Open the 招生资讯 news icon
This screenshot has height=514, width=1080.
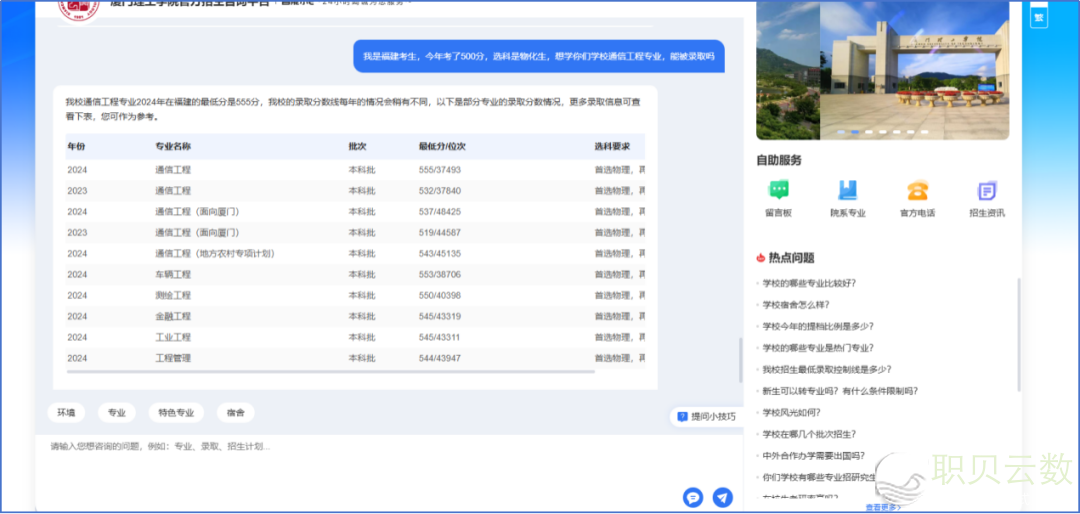pos(987,190)
